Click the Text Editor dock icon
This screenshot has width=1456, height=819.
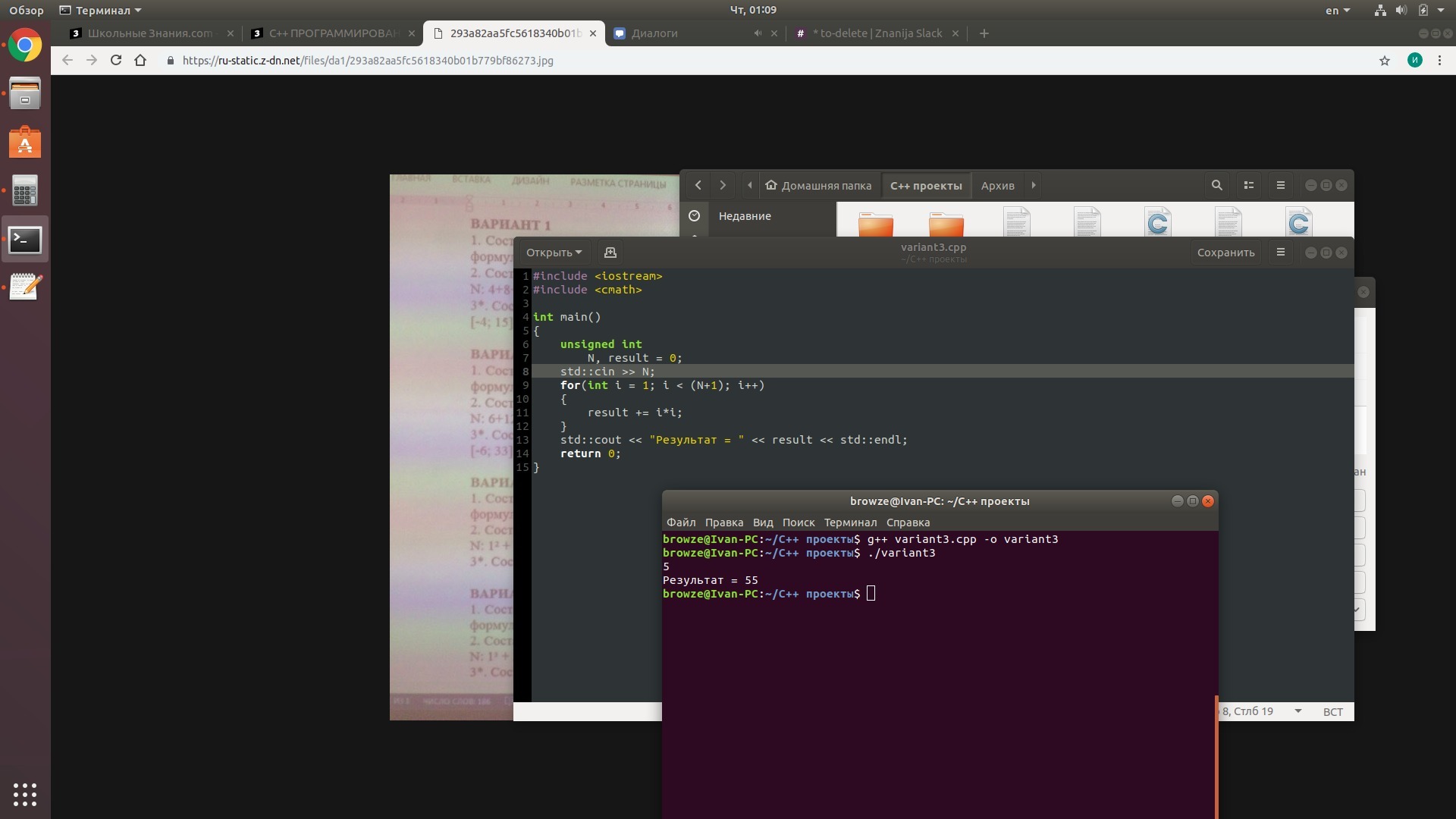[x=25, y=287]
